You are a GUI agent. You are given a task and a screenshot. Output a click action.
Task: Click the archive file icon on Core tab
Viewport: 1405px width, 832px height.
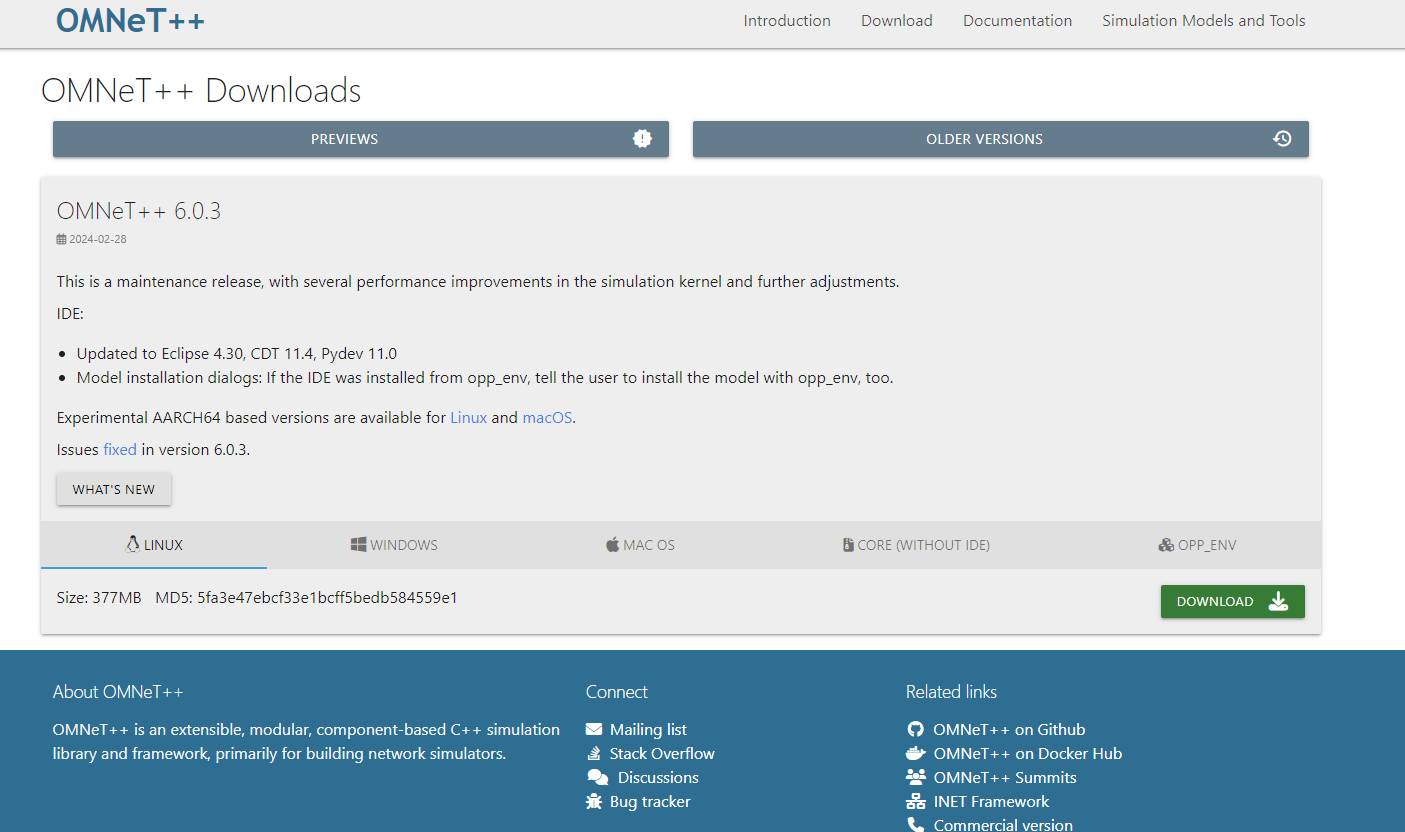pos(848,545)
